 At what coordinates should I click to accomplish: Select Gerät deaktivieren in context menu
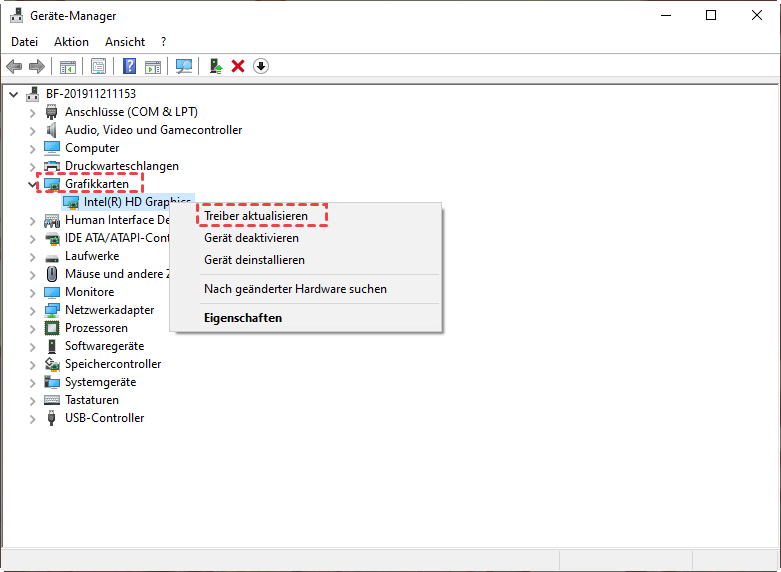coord(251,238)
